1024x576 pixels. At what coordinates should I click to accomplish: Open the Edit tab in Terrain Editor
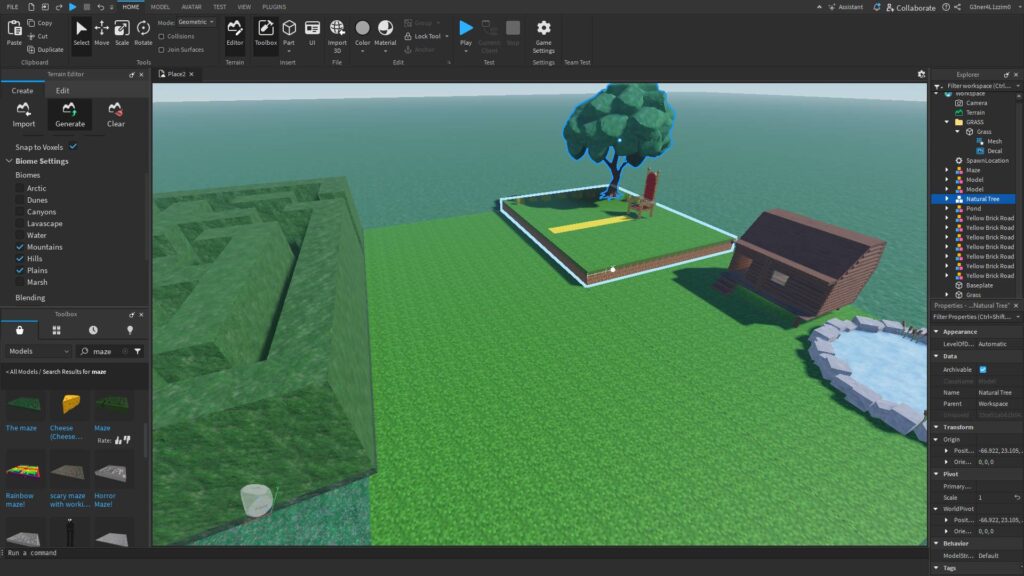(63, 90)
